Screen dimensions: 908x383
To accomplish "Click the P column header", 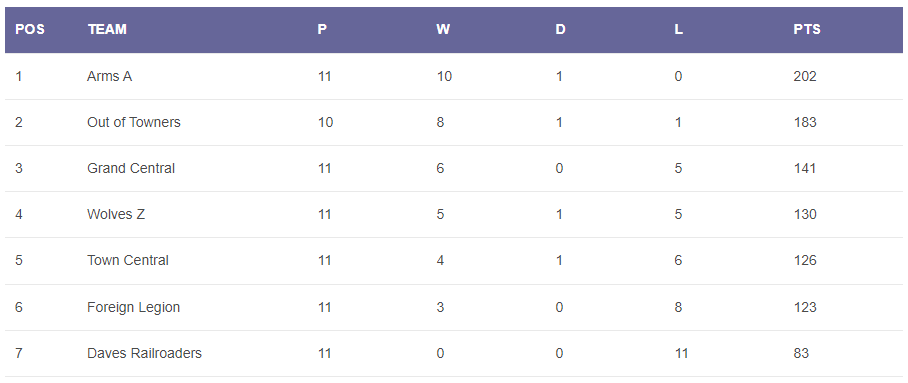I will [x=322, y=30].
